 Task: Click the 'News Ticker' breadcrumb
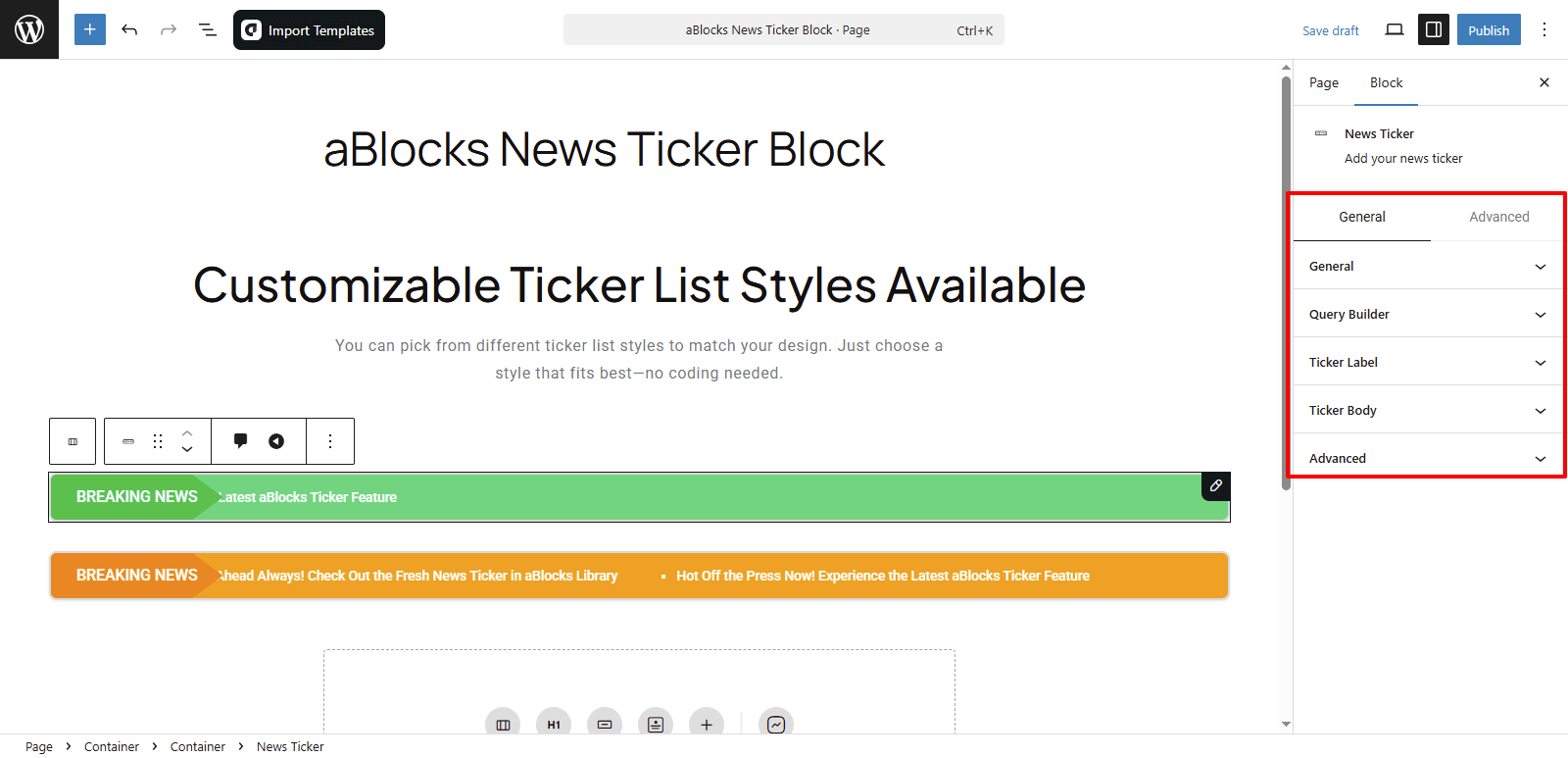[x=290, y=746]
